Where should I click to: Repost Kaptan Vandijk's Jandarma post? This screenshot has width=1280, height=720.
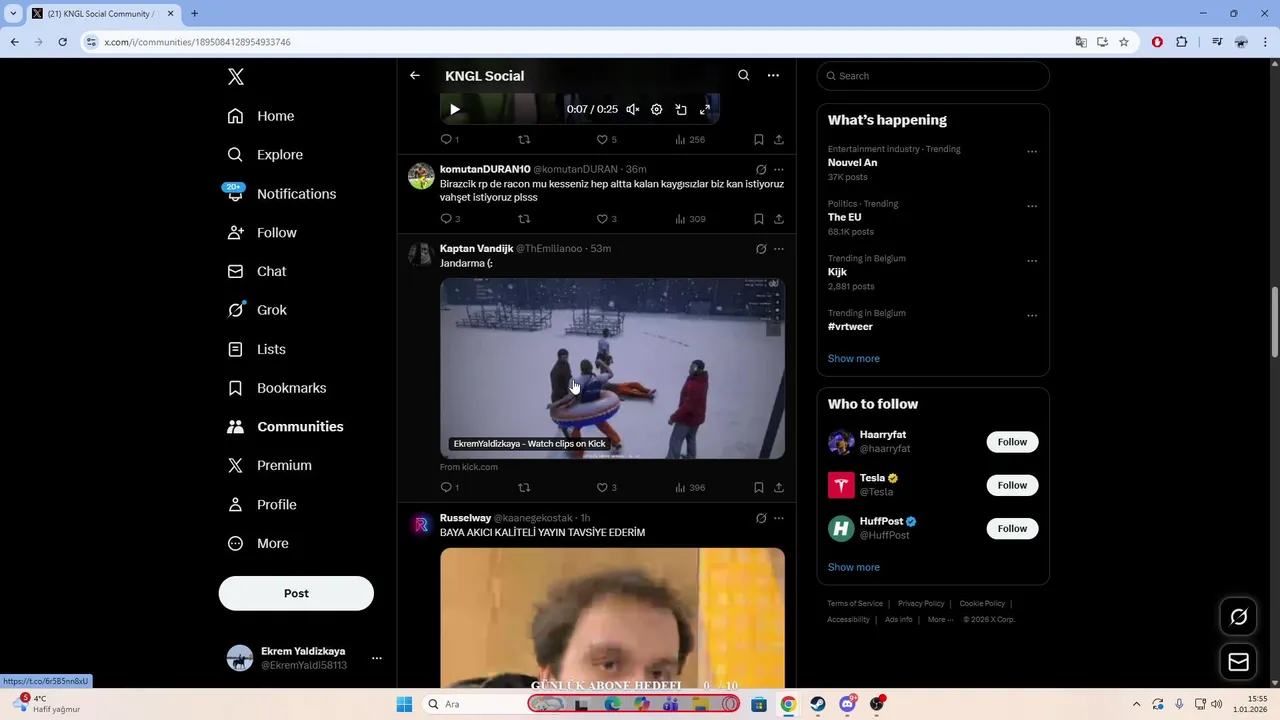coord(524,488)
